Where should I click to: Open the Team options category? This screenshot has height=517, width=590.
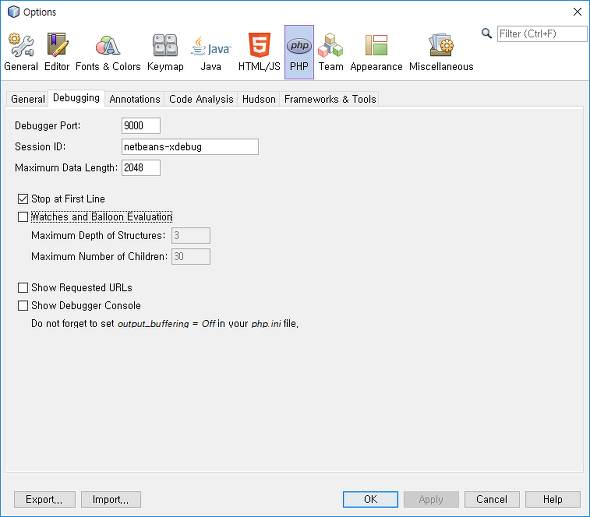point(331,52)
